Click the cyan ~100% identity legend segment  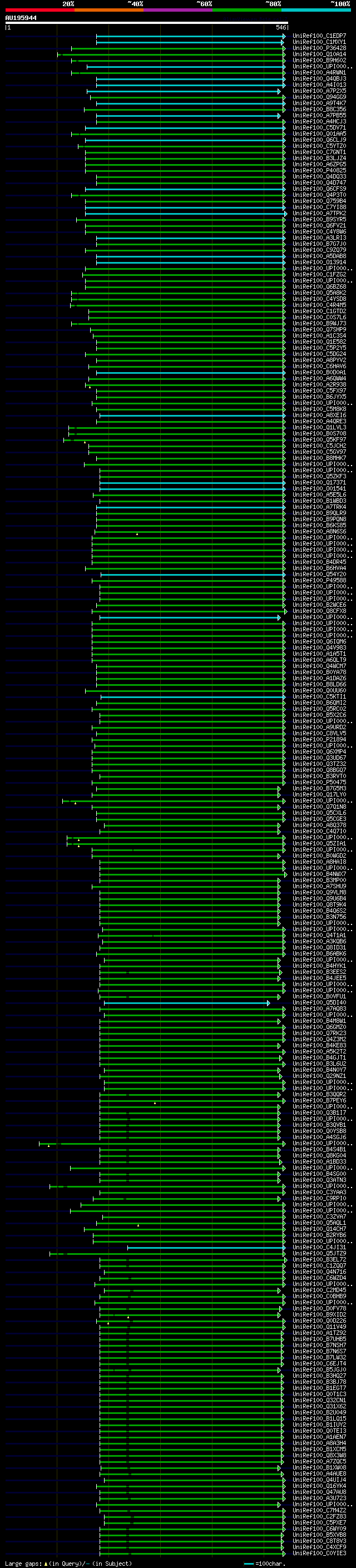coord(317,10)
